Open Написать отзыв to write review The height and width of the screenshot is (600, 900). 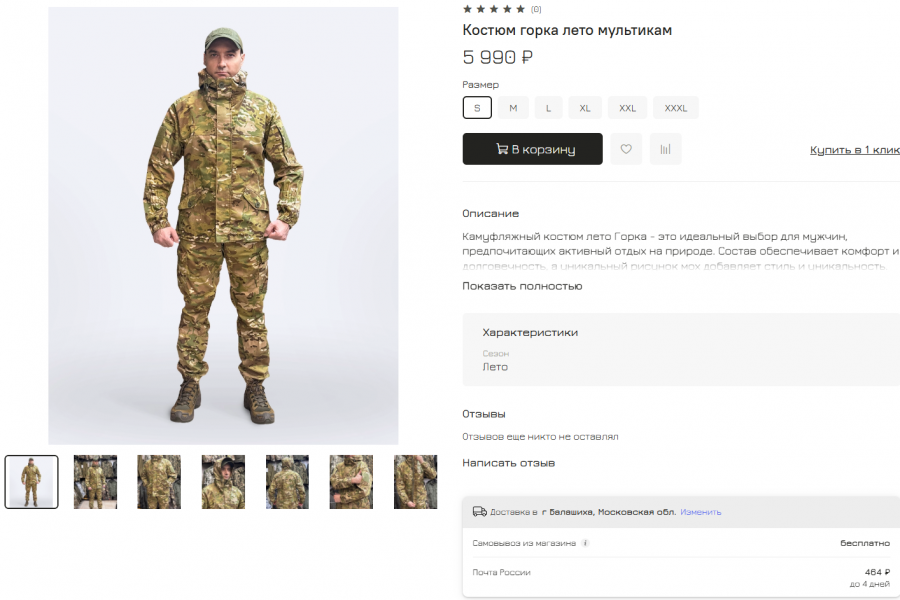508,463
